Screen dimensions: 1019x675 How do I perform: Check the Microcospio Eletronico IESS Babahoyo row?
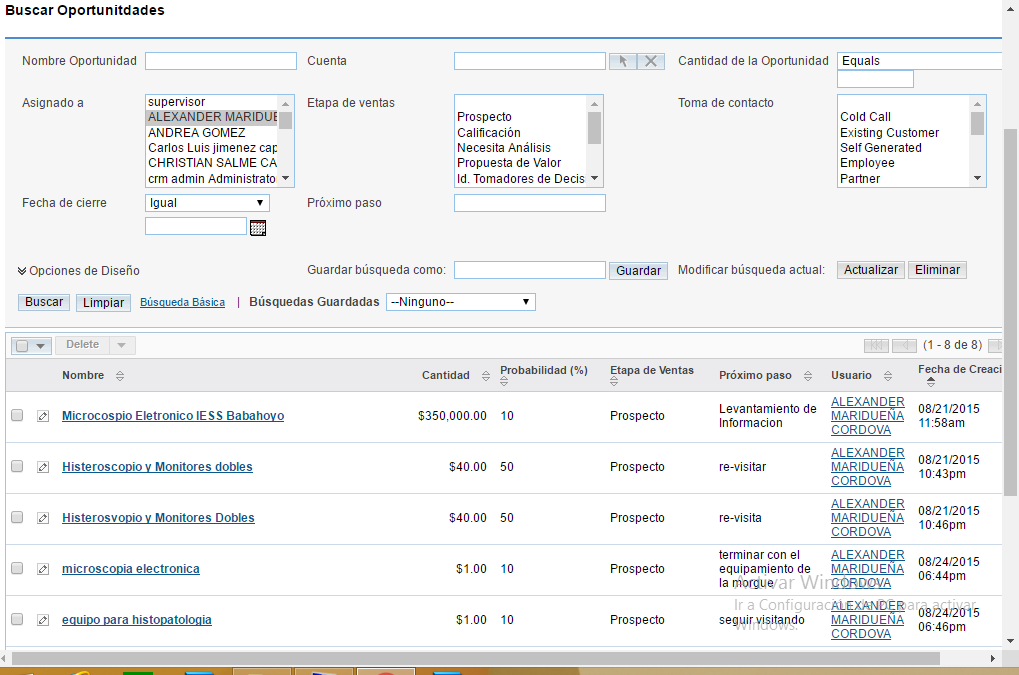coord(17,415)
